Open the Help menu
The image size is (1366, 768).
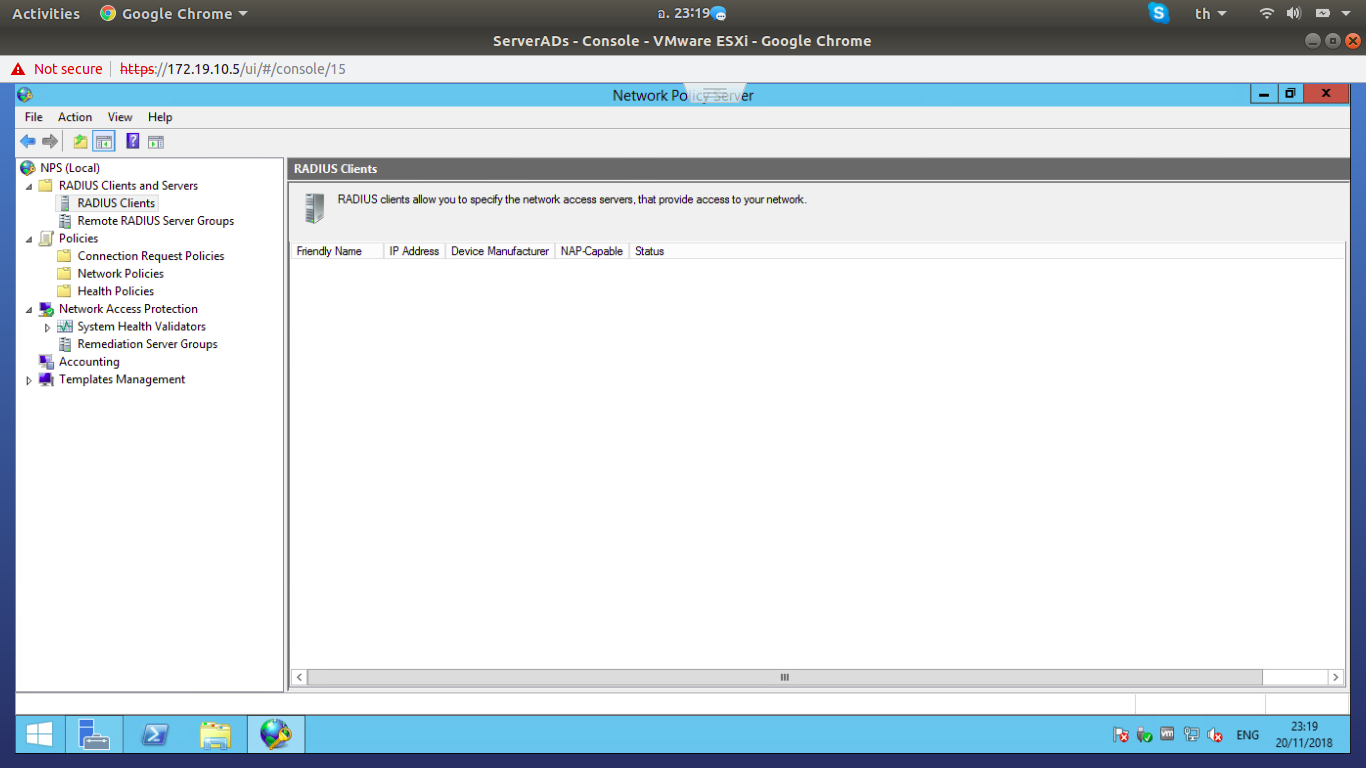[x=160, y=117]
